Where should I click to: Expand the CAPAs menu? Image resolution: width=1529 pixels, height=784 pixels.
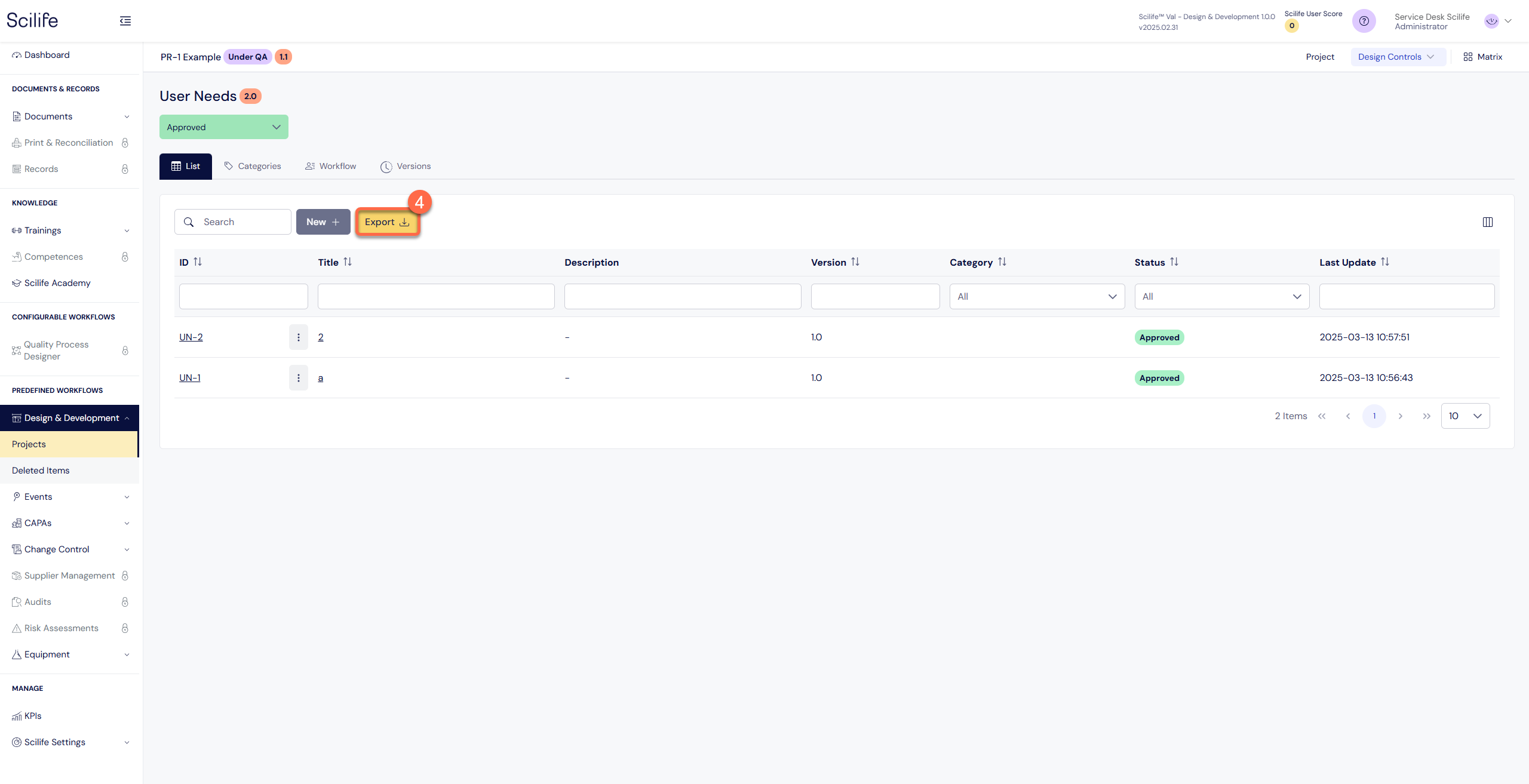click(70, 523)
